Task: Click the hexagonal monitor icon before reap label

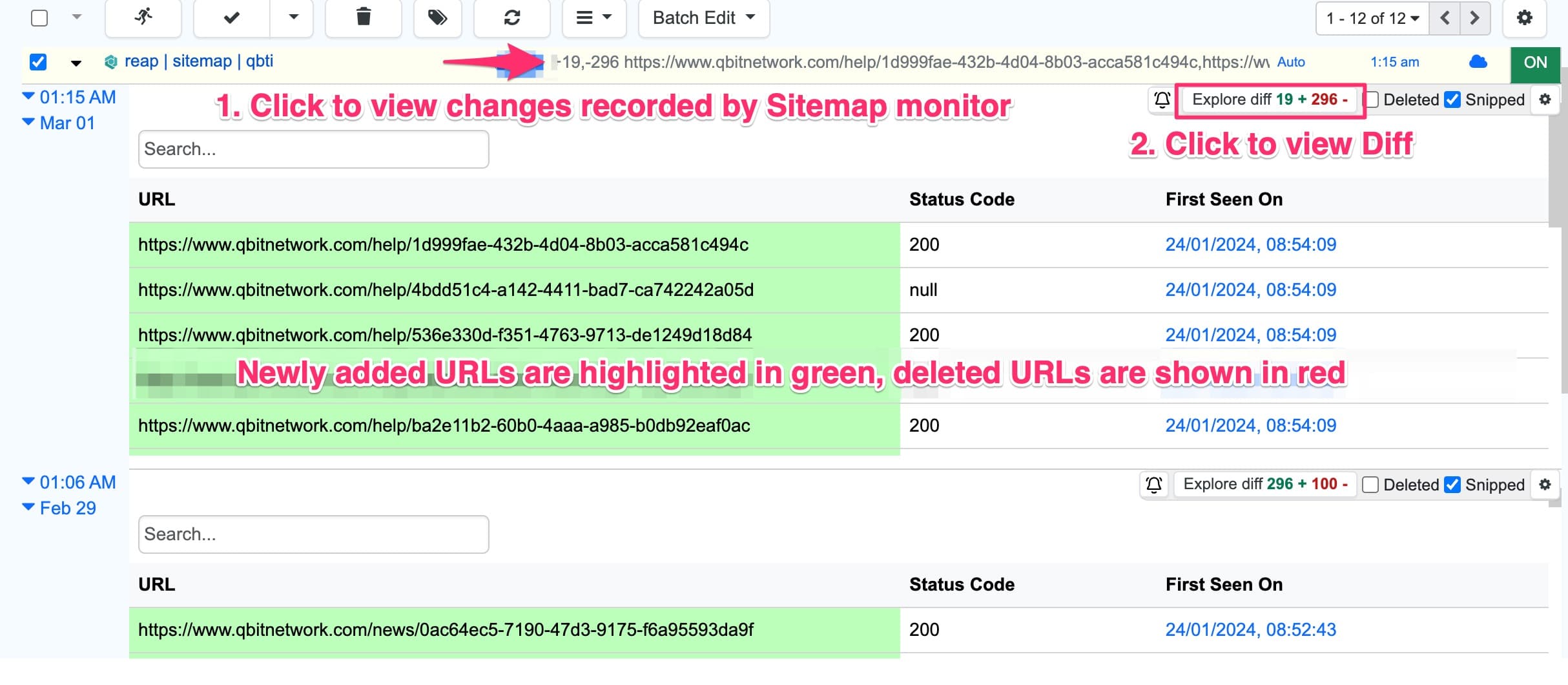Action: coord(110,61)
